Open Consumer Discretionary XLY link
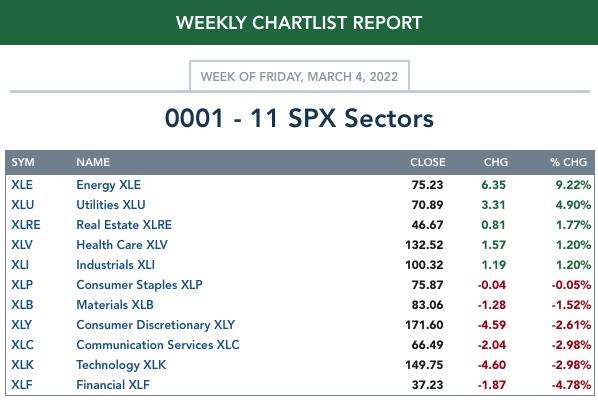Screen dimensions: 598x400 (156, 325)
